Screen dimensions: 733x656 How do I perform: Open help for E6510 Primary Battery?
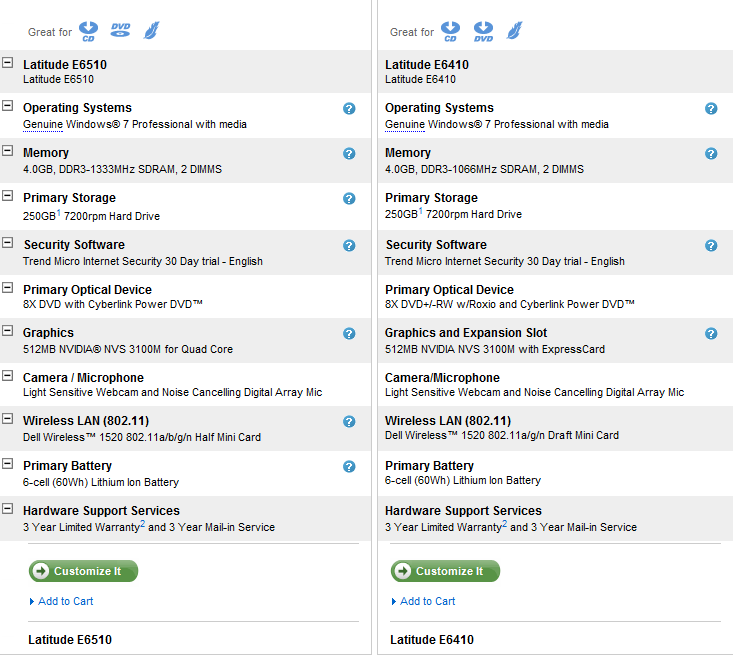click(x=349, y=466)
